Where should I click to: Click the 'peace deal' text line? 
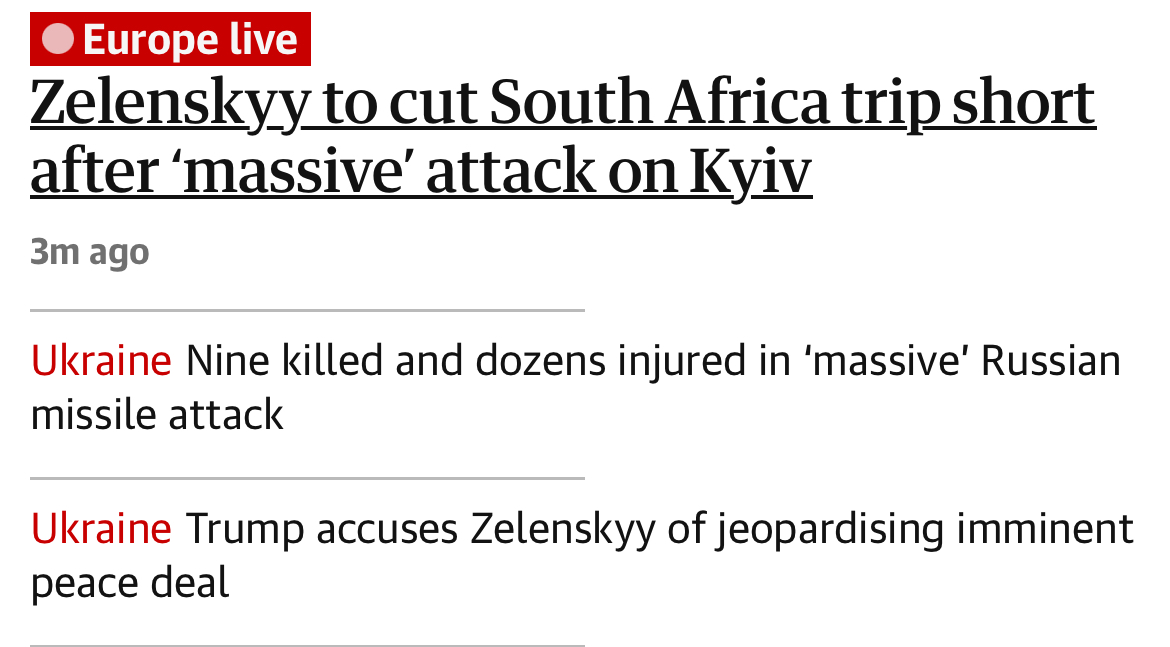130,583
